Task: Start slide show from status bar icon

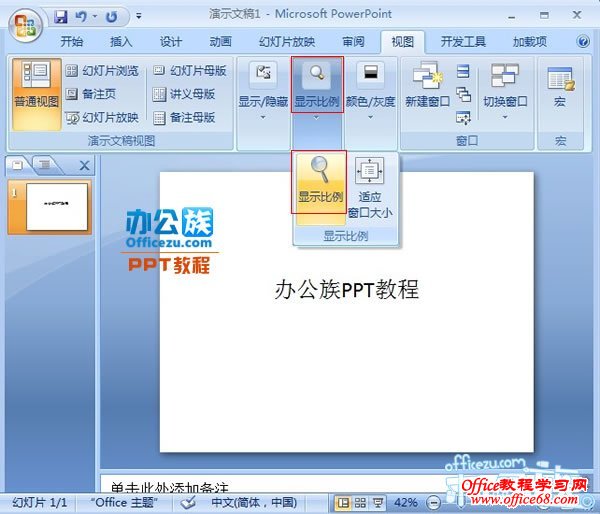Action: tap(378, 503)
